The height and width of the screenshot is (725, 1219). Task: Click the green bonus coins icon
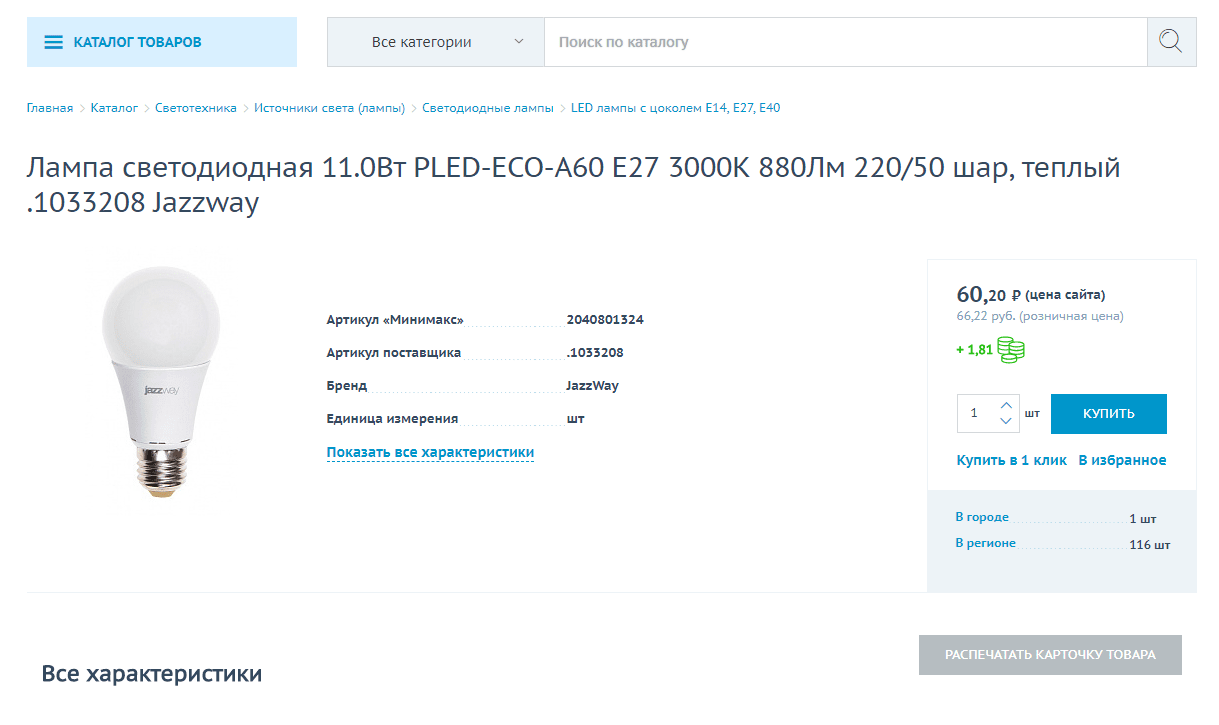point(1011,350)
